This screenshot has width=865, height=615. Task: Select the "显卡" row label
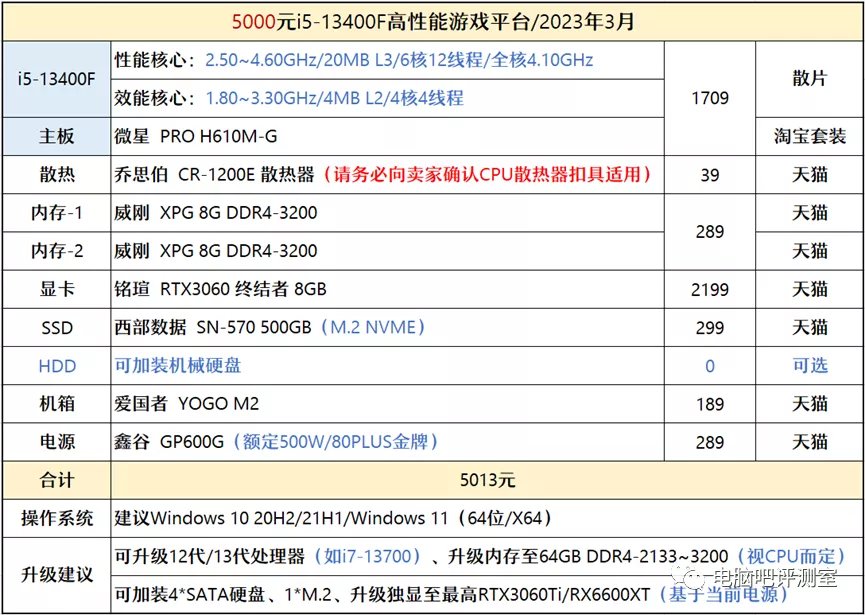[x=56, y=289]
